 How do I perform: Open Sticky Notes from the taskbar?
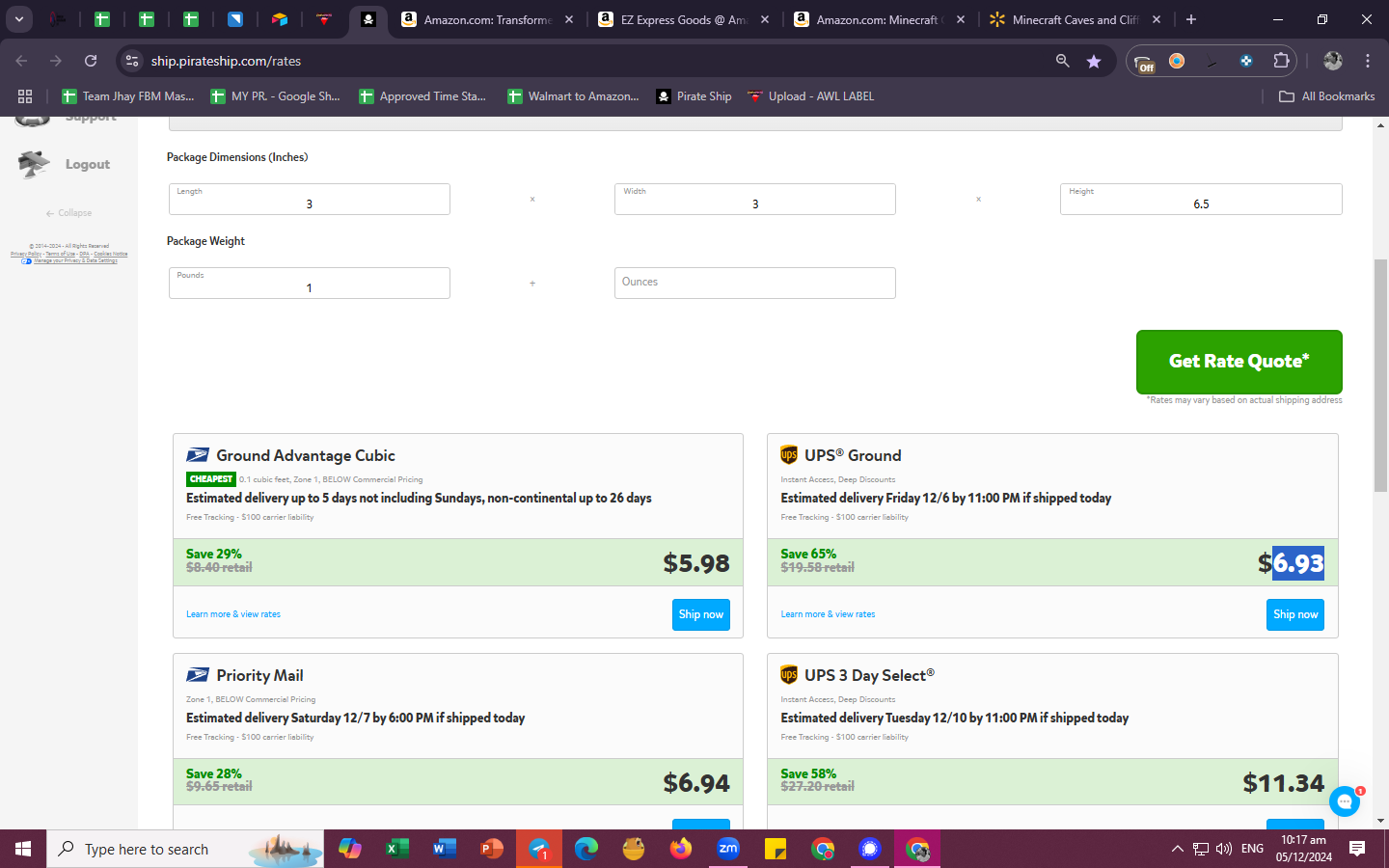776,849
